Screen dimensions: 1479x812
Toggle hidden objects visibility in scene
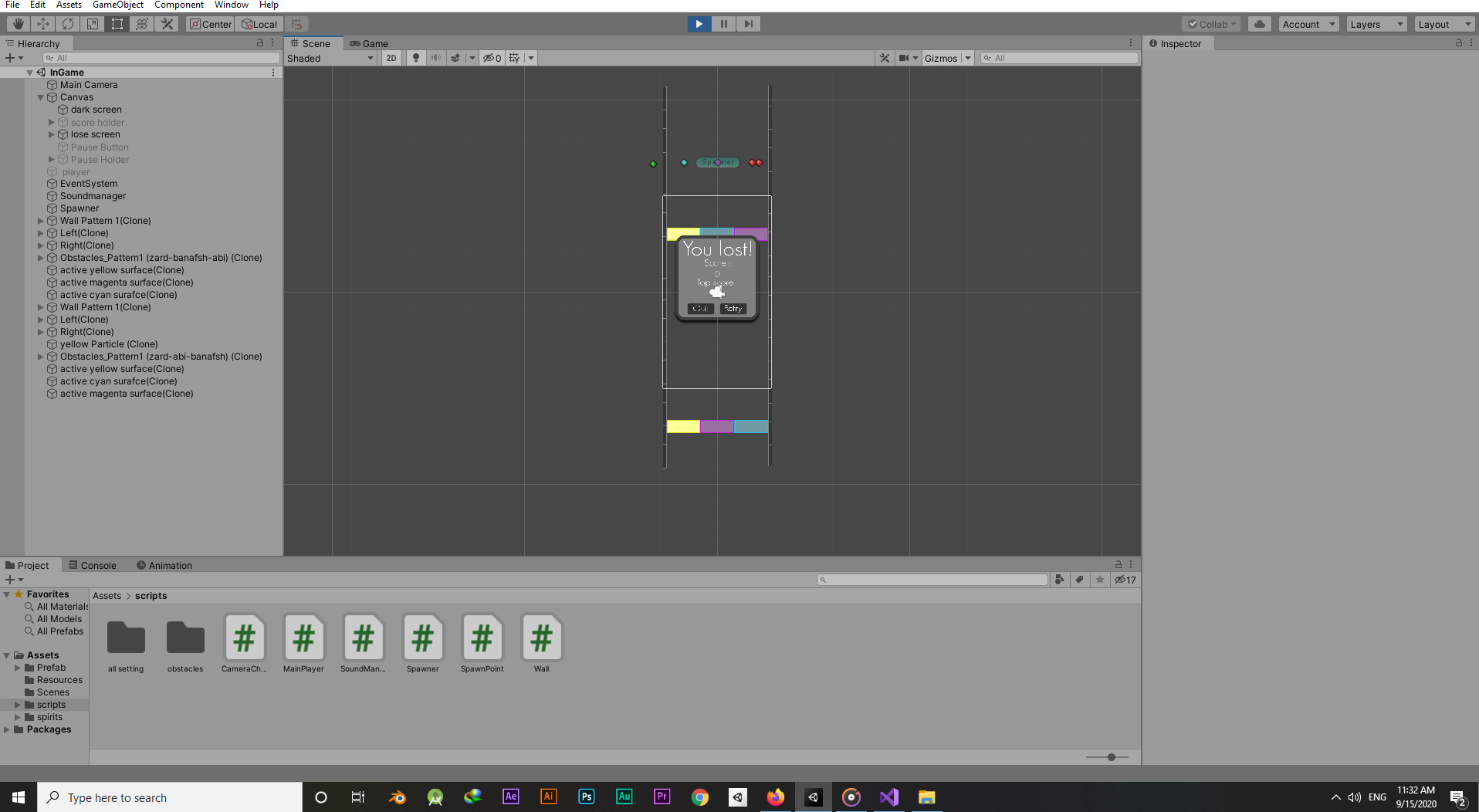[x=492, y=58]
